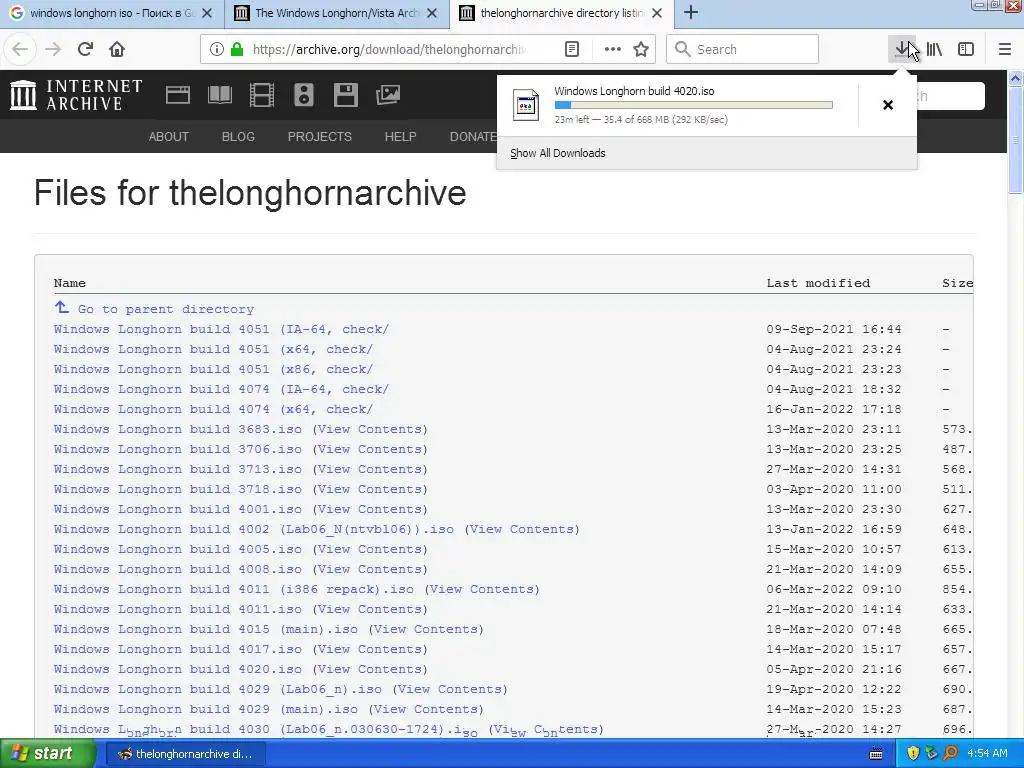Open the DONATE menu item
The image size is (1024, 768).
coord(473,136)
